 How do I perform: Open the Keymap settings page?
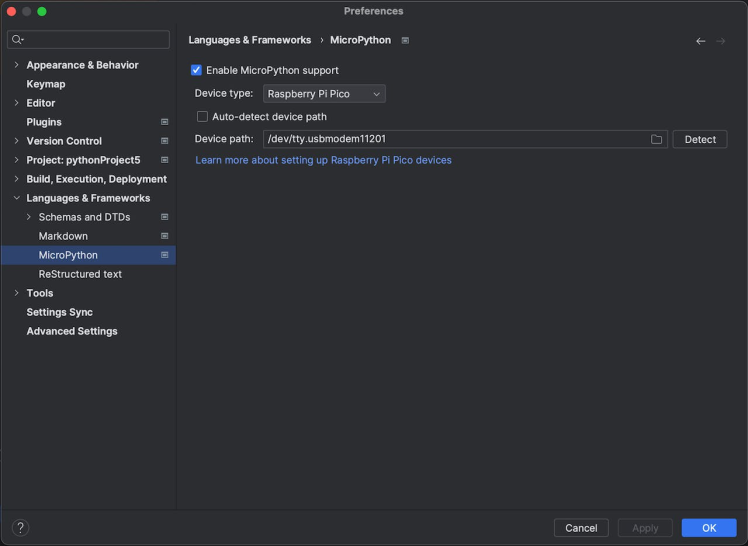[x=46, y=84]
